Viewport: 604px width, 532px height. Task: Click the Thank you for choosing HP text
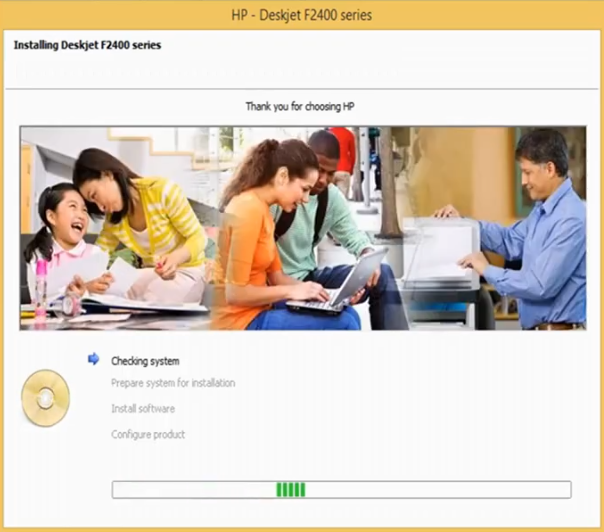click(300, 106)
